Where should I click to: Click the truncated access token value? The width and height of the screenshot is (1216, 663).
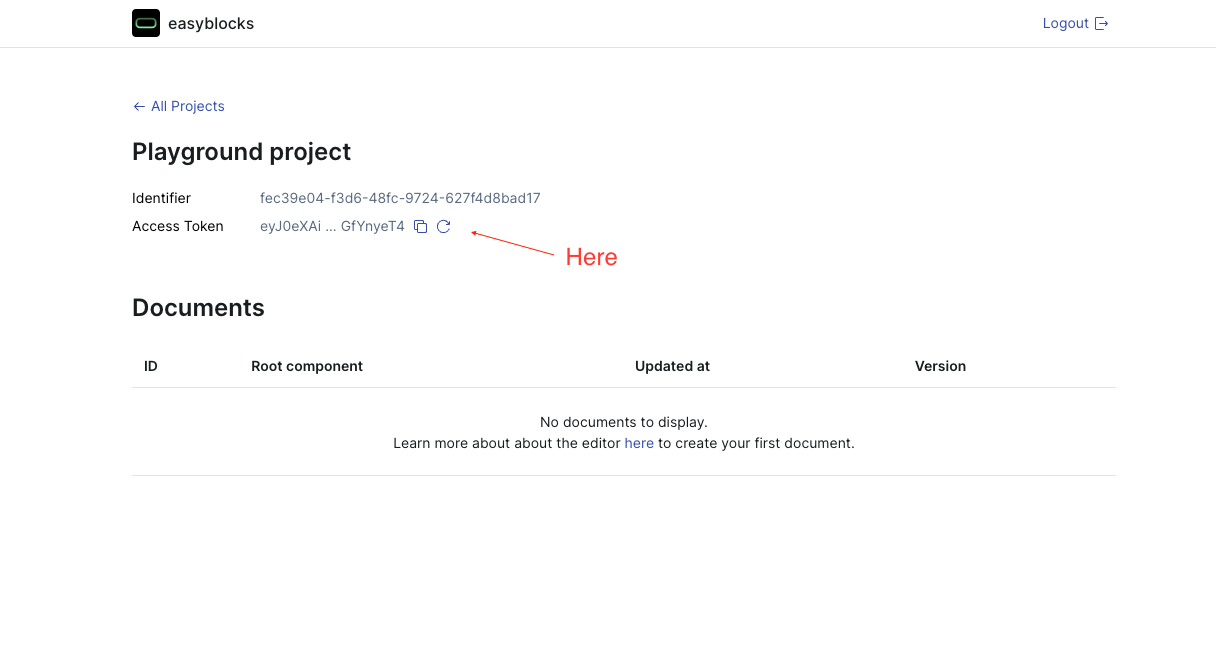[x=332, y=227]
